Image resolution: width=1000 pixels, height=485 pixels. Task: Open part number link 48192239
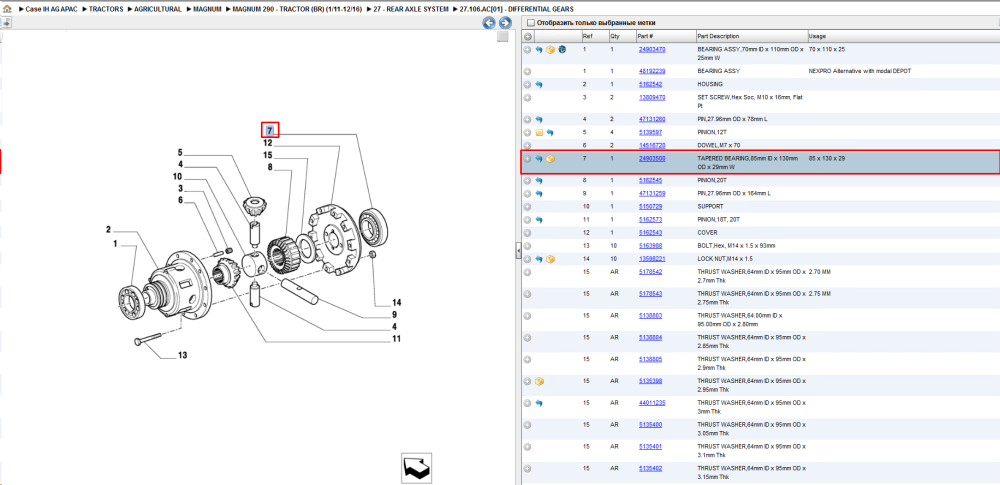[x=652, y=71]
